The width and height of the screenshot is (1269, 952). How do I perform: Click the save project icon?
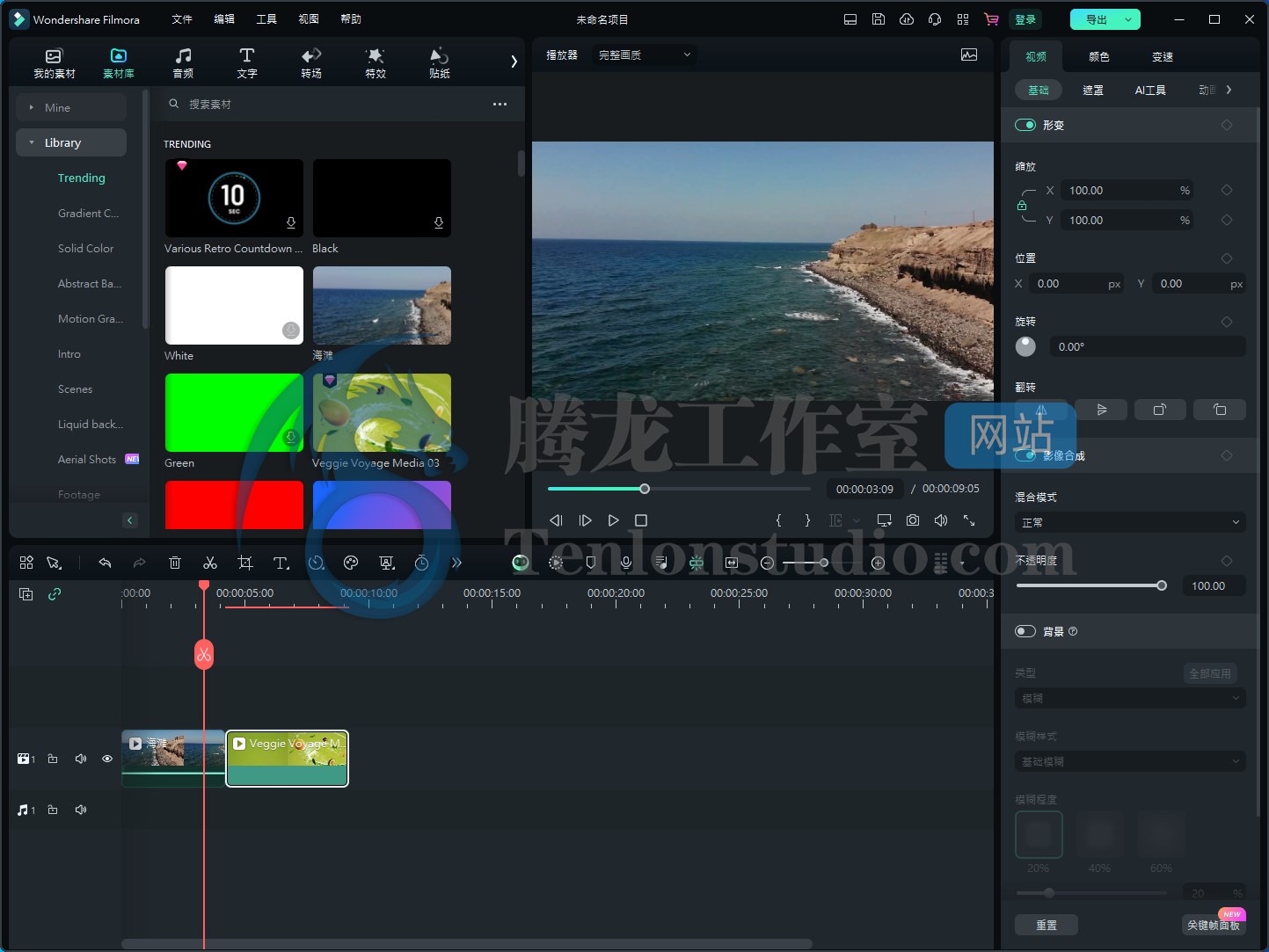[879, 19]
